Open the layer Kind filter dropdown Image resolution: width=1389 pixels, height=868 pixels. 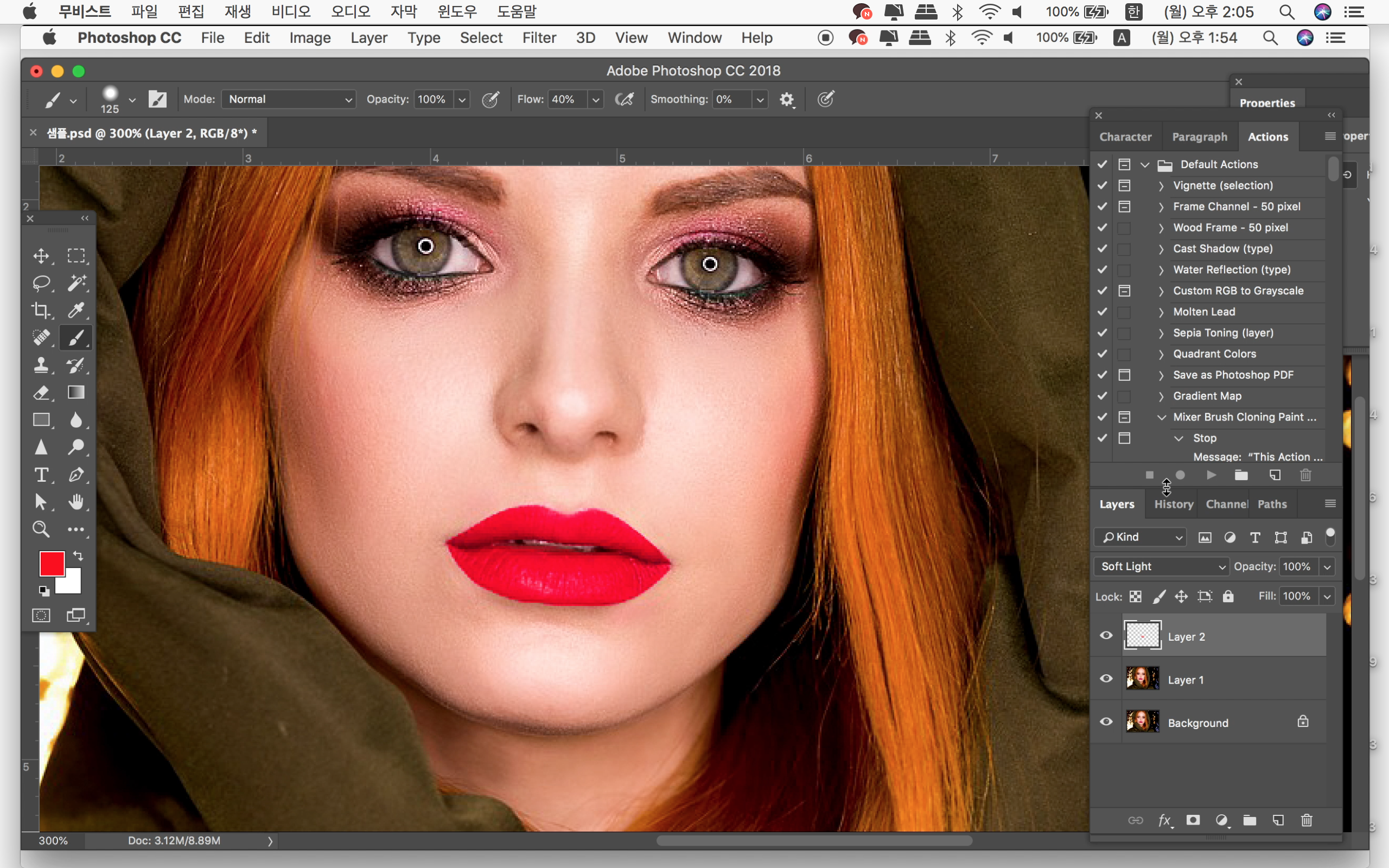1140,537
